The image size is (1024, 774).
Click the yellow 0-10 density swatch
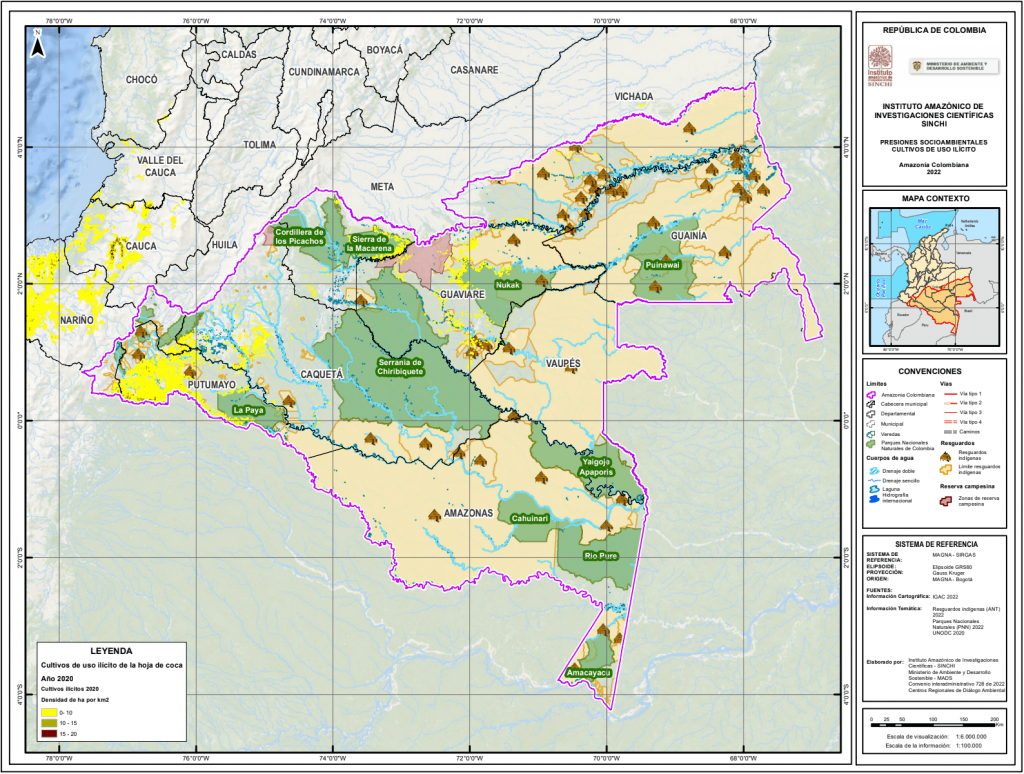tap(48, 713)
